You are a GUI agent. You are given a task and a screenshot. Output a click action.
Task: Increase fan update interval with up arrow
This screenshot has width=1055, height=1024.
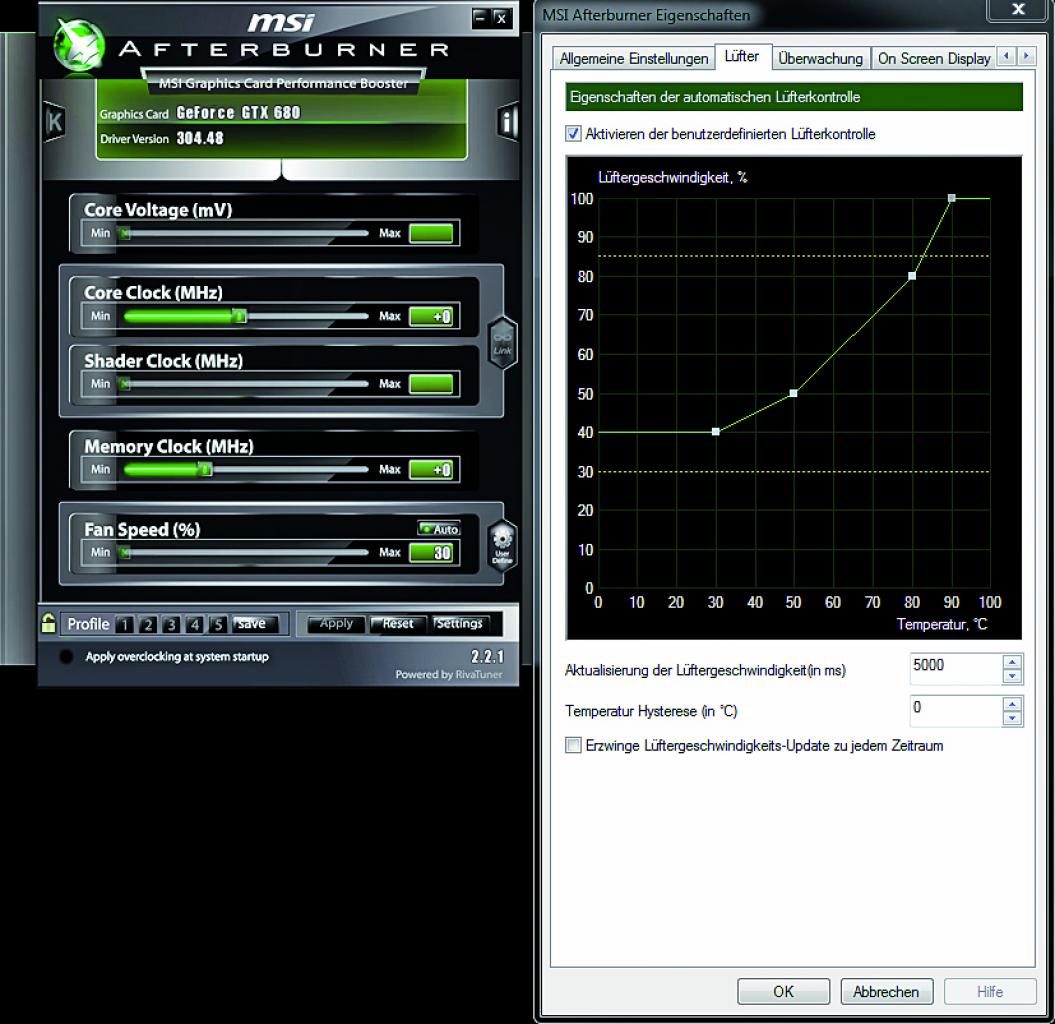tap(1012, 661)
